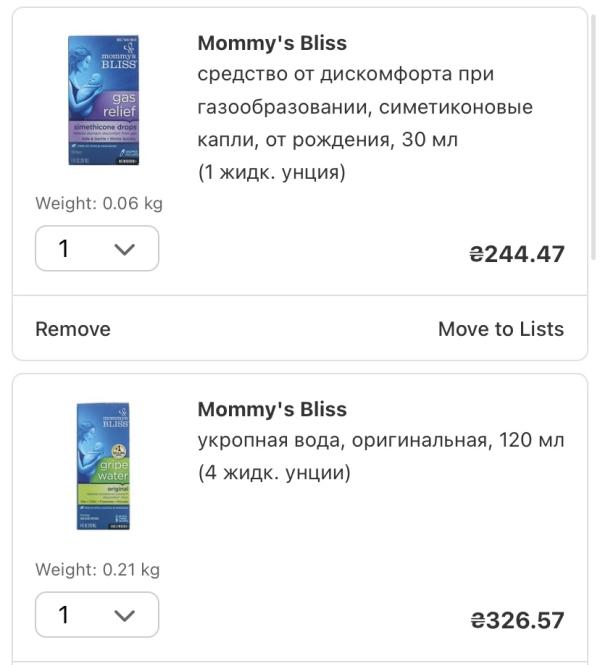The height and width of the screenshot is (665, 600).
Task: Click the ₴244.47 price
Action: pos(517,254)
